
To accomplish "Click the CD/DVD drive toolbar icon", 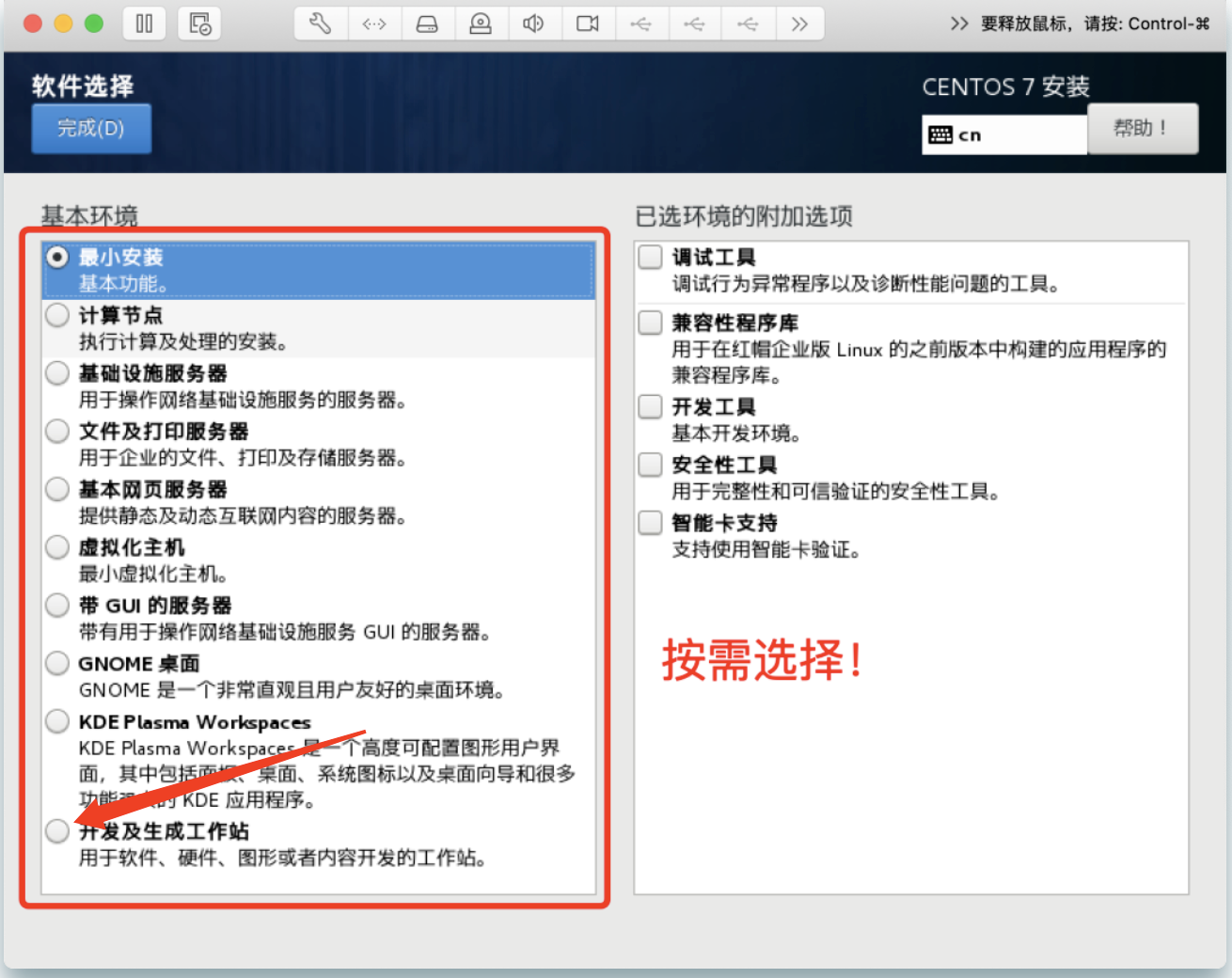I will coord(481,24).
